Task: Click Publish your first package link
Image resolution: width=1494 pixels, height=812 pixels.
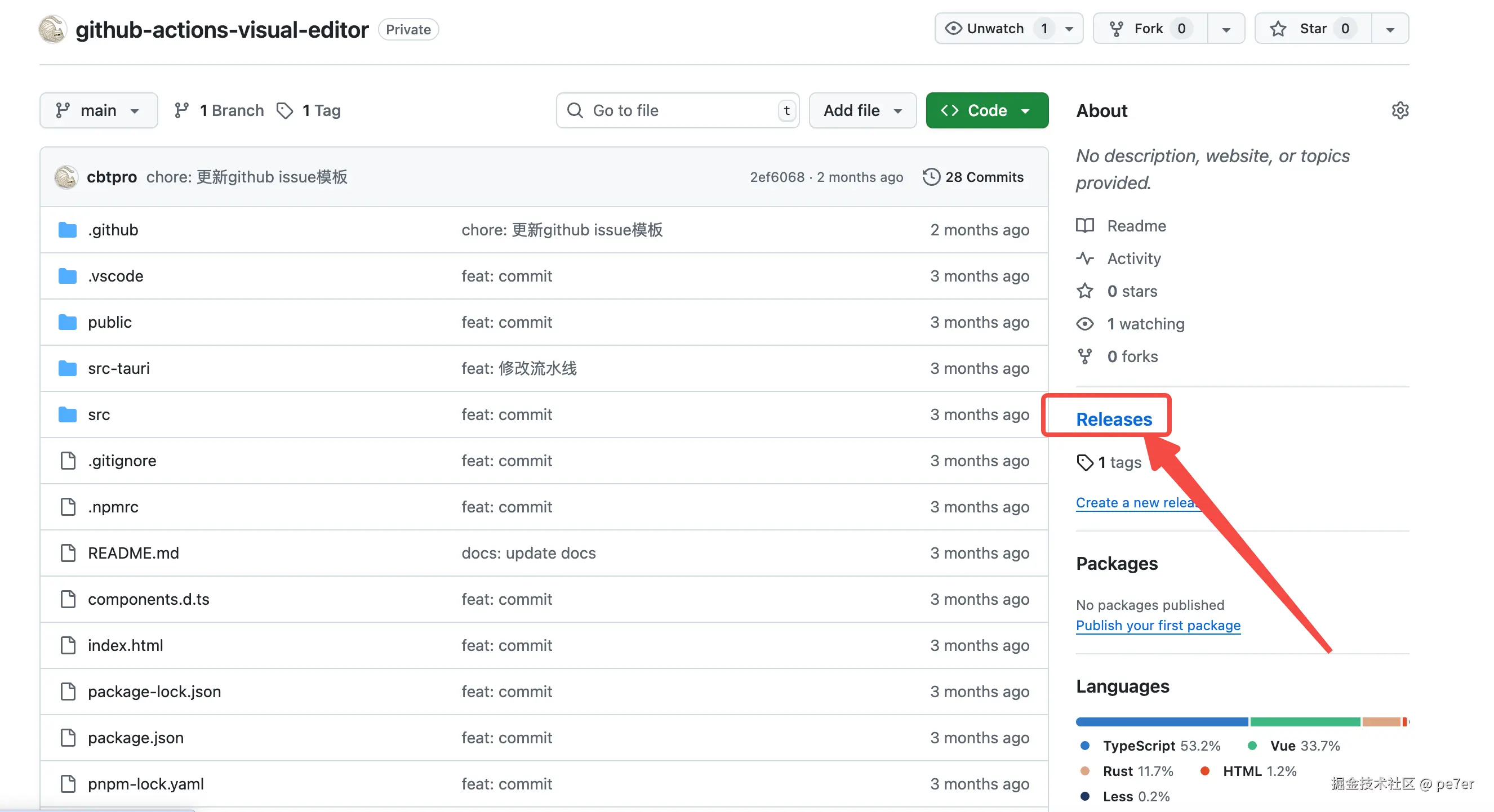Action: pos(1158,626)
